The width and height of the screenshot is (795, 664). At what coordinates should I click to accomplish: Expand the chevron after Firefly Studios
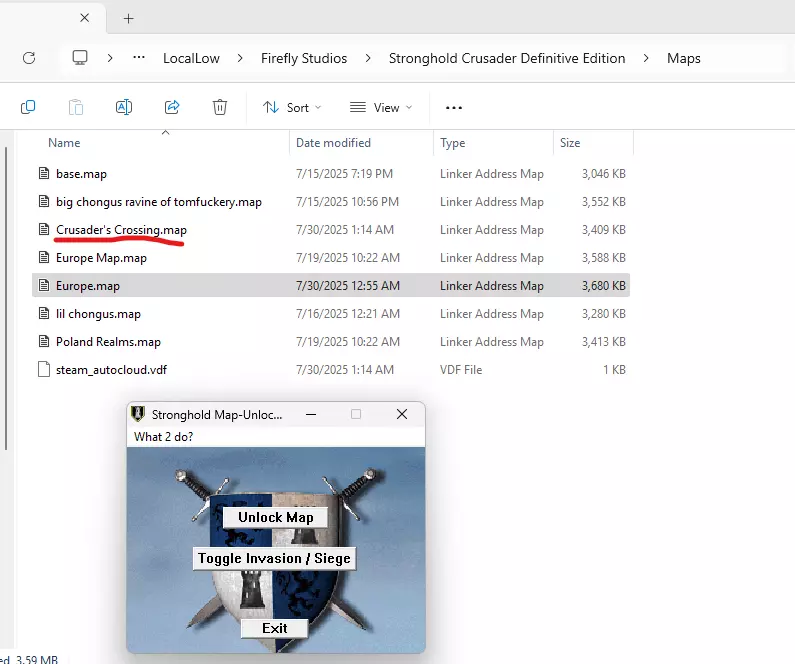pyautogui.click(x=368, y=58)
